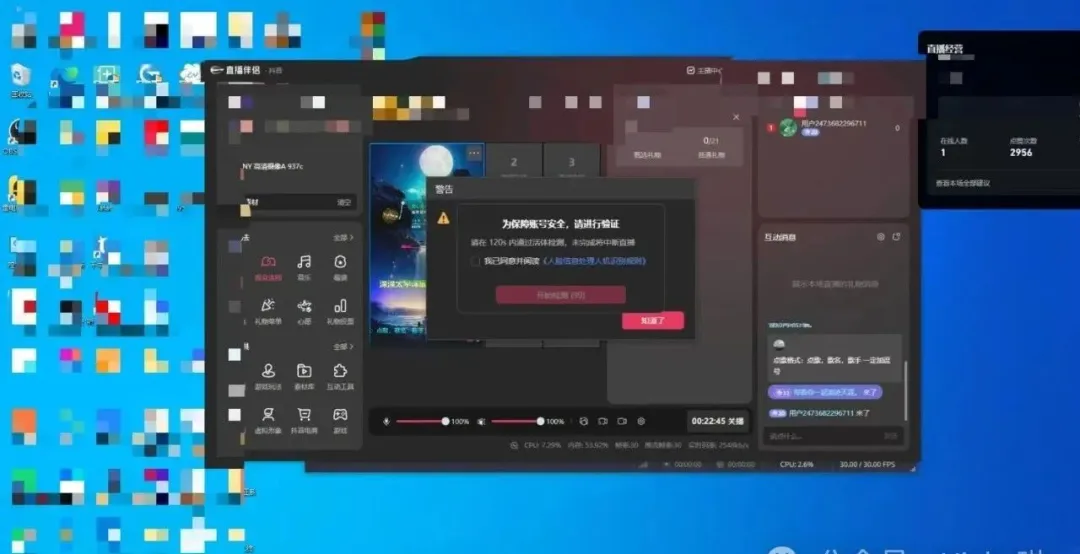Mute the speaker in the audio bar

tap(481, 421)
